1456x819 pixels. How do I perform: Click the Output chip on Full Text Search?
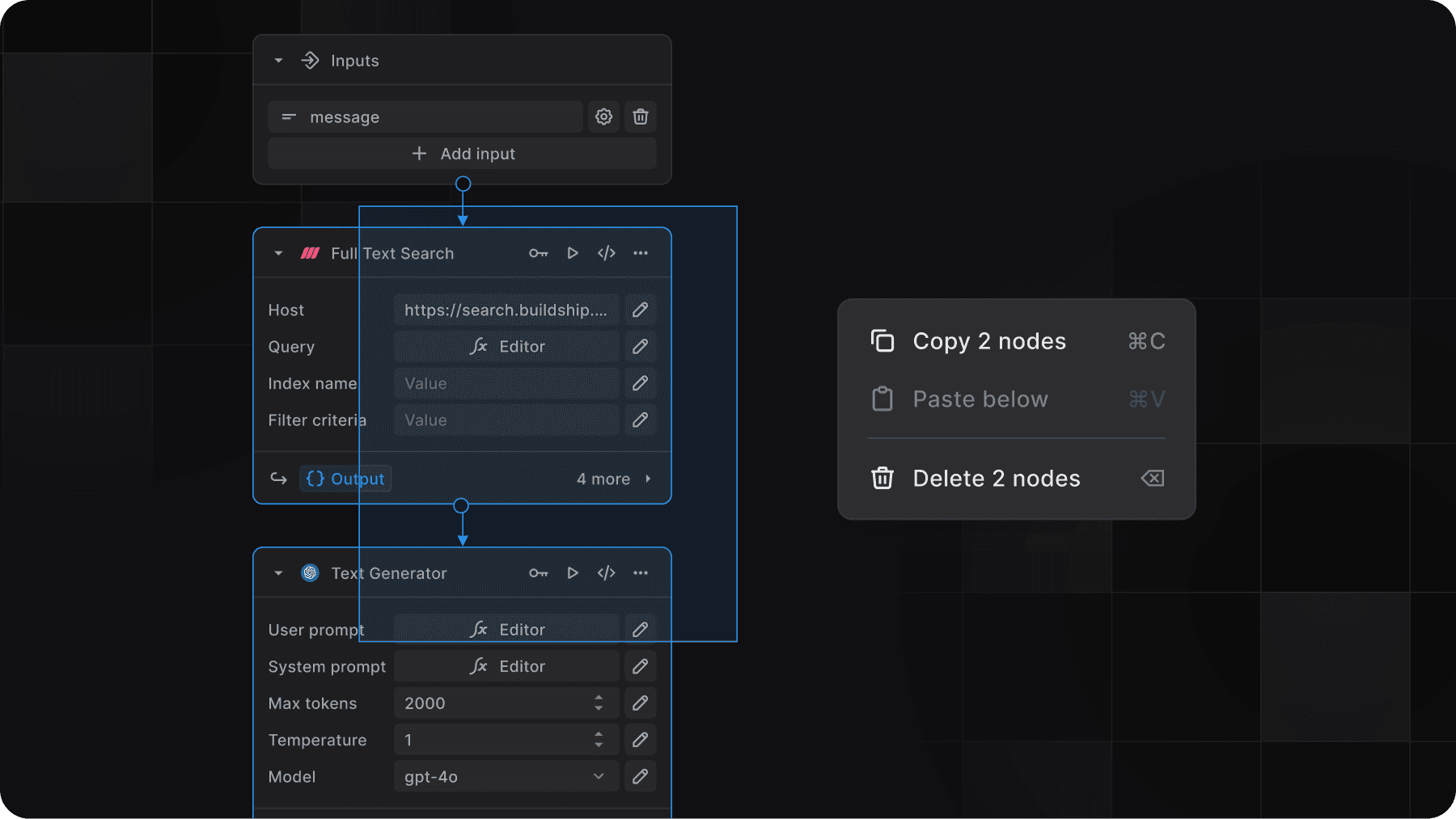[345, 479]
